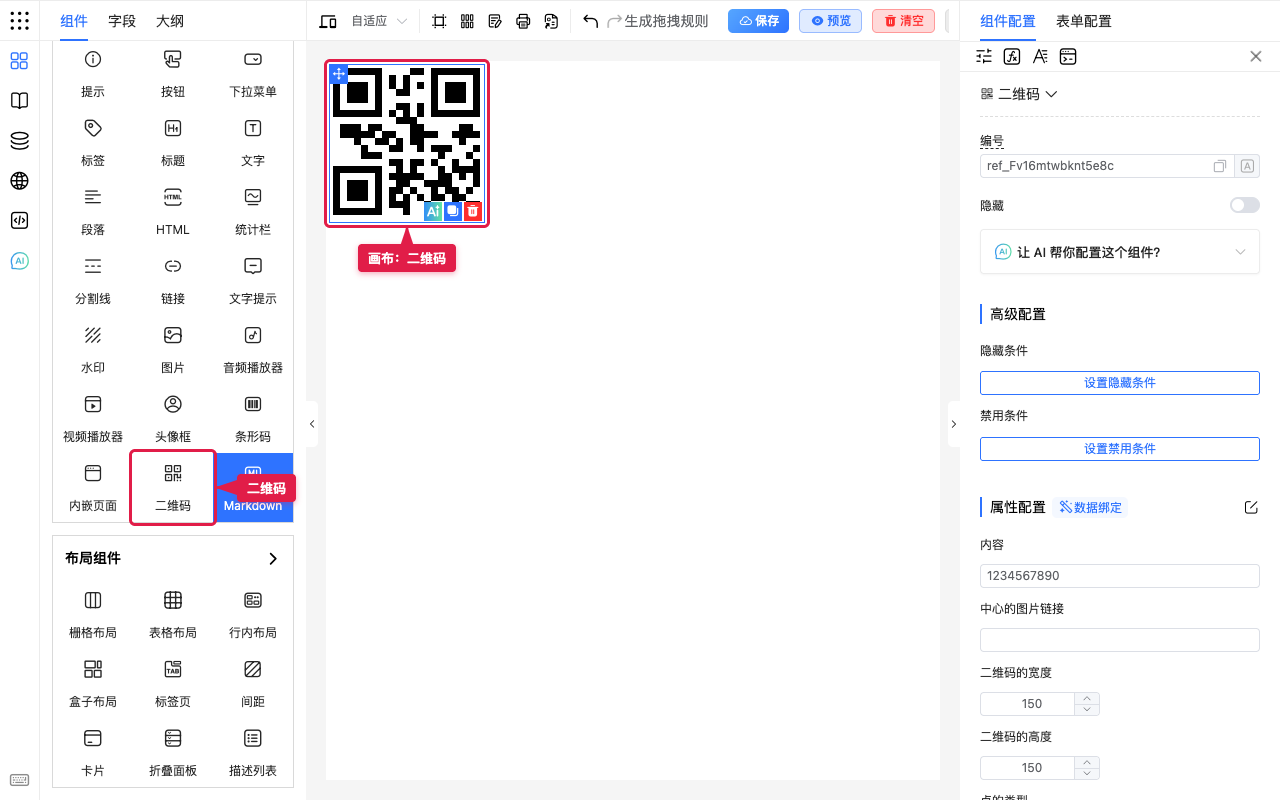The height and width of the screenshot is (800, 1280).
Task: Add the 表格布局 layout component
Action: (173, 614)
